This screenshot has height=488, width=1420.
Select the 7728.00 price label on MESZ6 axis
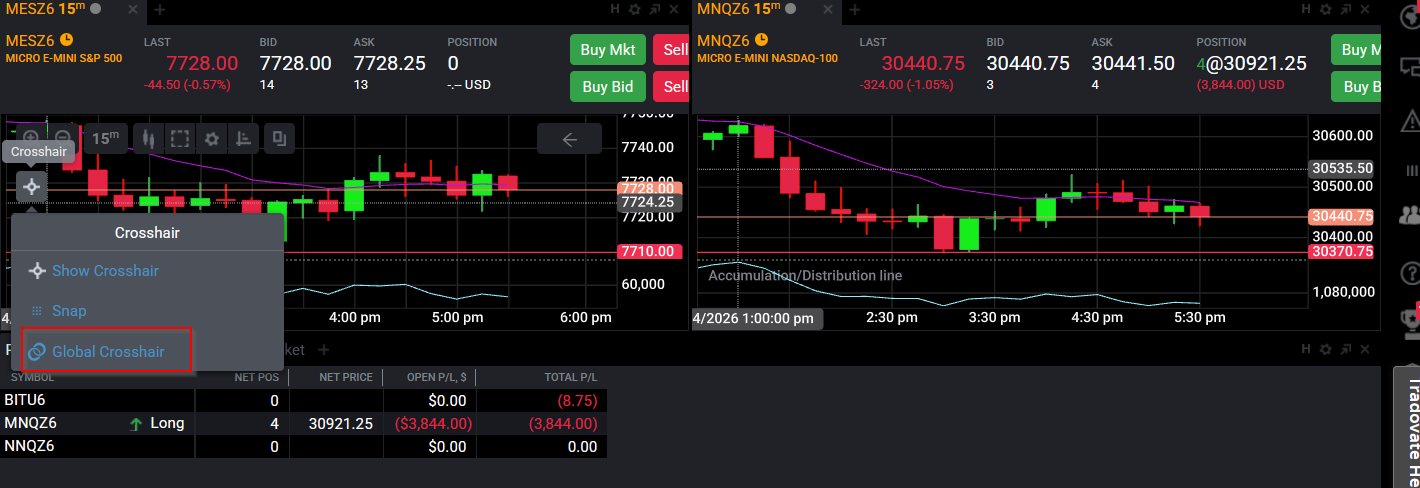(649, 188)
